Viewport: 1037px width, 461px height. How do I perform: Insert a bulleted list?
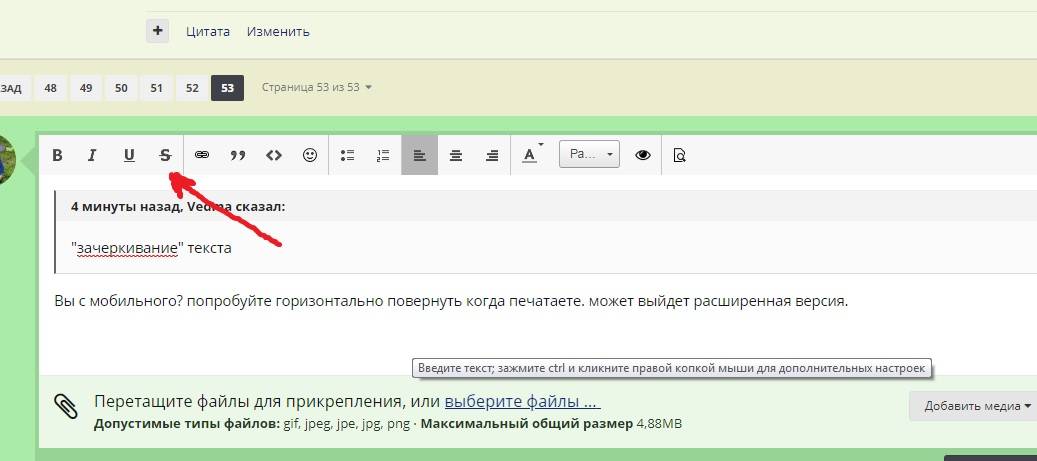348,155
